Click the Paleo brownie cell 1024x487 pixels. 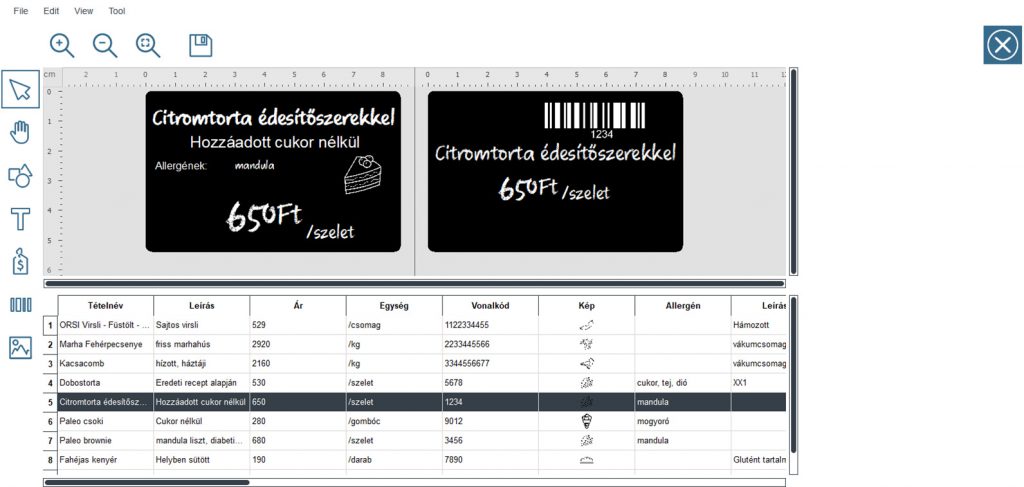pos(106,441)
